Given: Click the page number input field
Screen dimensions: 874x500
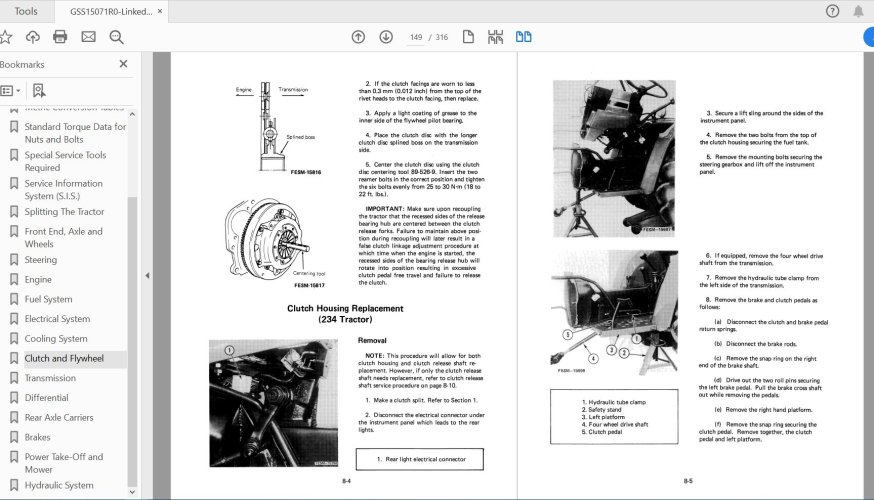Looking at the screenshot, I should [x=415, y=37].
